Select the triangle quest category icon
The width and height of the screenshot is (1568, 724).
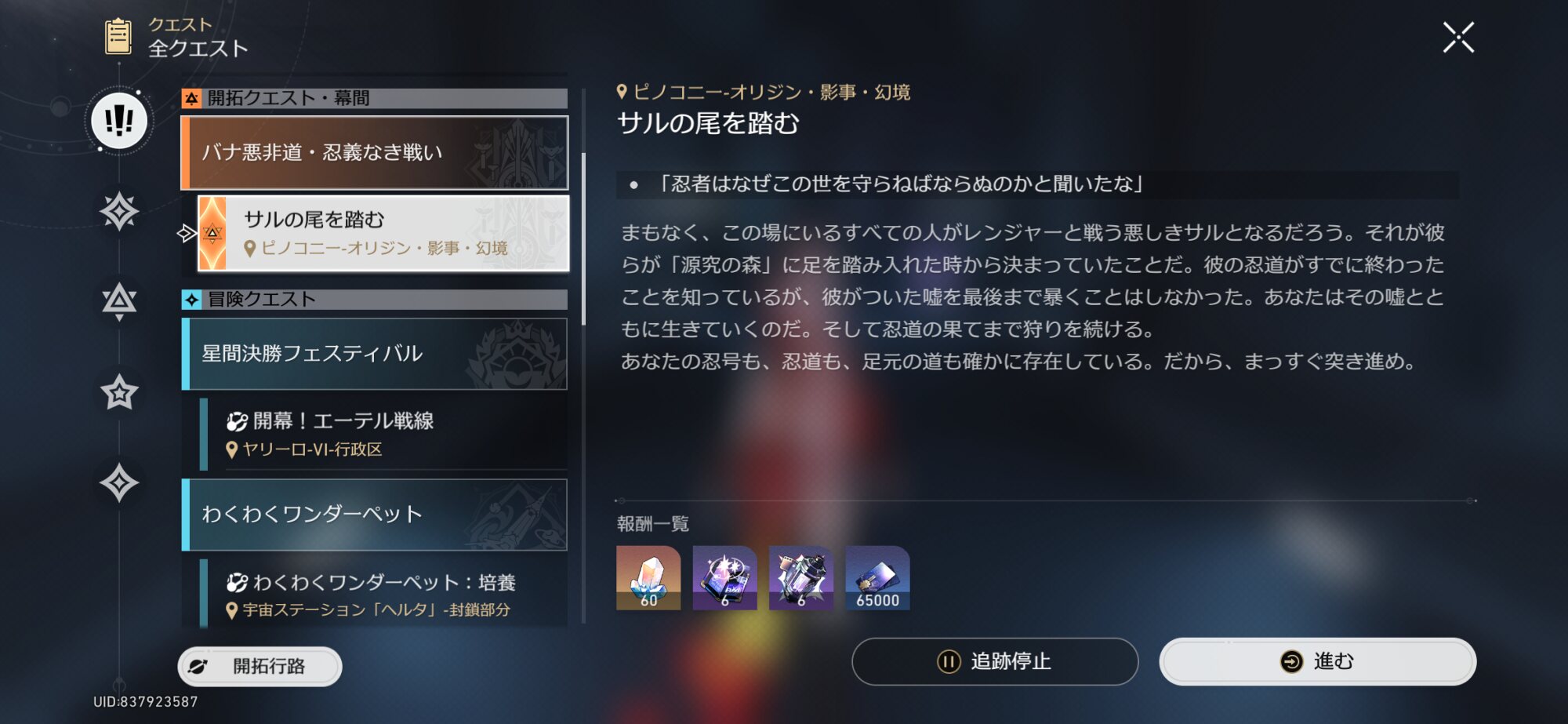click(x=119, y=300)
